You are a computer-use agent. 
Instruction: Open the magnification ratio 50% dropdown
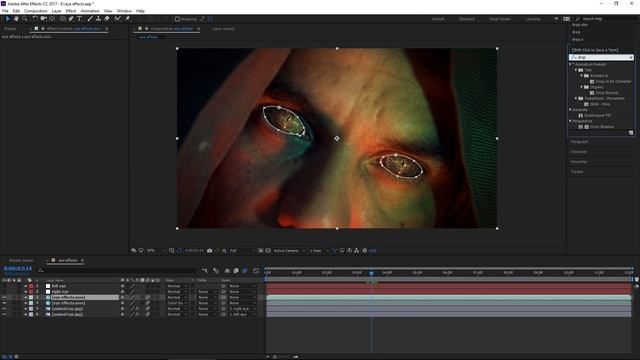click(156, 251)
